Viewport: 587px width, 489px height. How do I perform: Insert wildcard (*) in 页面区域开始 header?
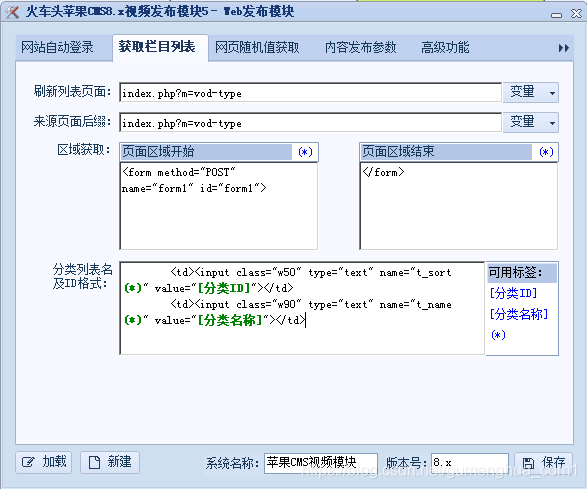pos(305,152)
